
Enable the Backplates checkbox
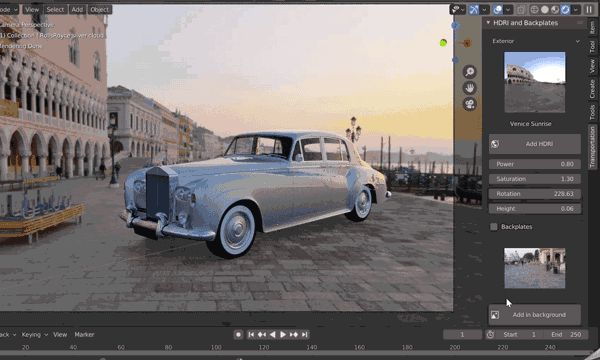pos(494,227)
